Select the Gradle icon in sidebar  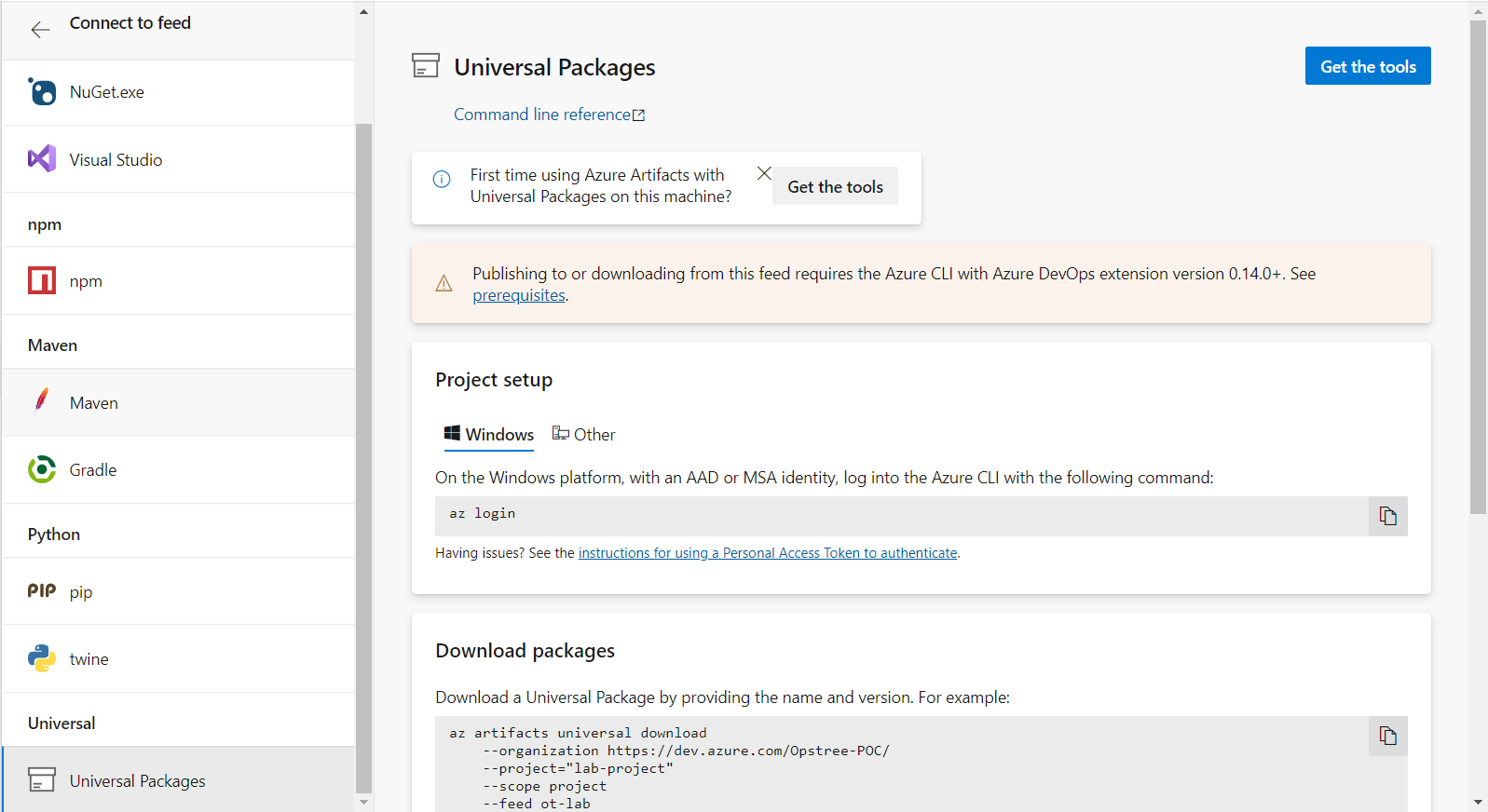[x=42, y=469]
